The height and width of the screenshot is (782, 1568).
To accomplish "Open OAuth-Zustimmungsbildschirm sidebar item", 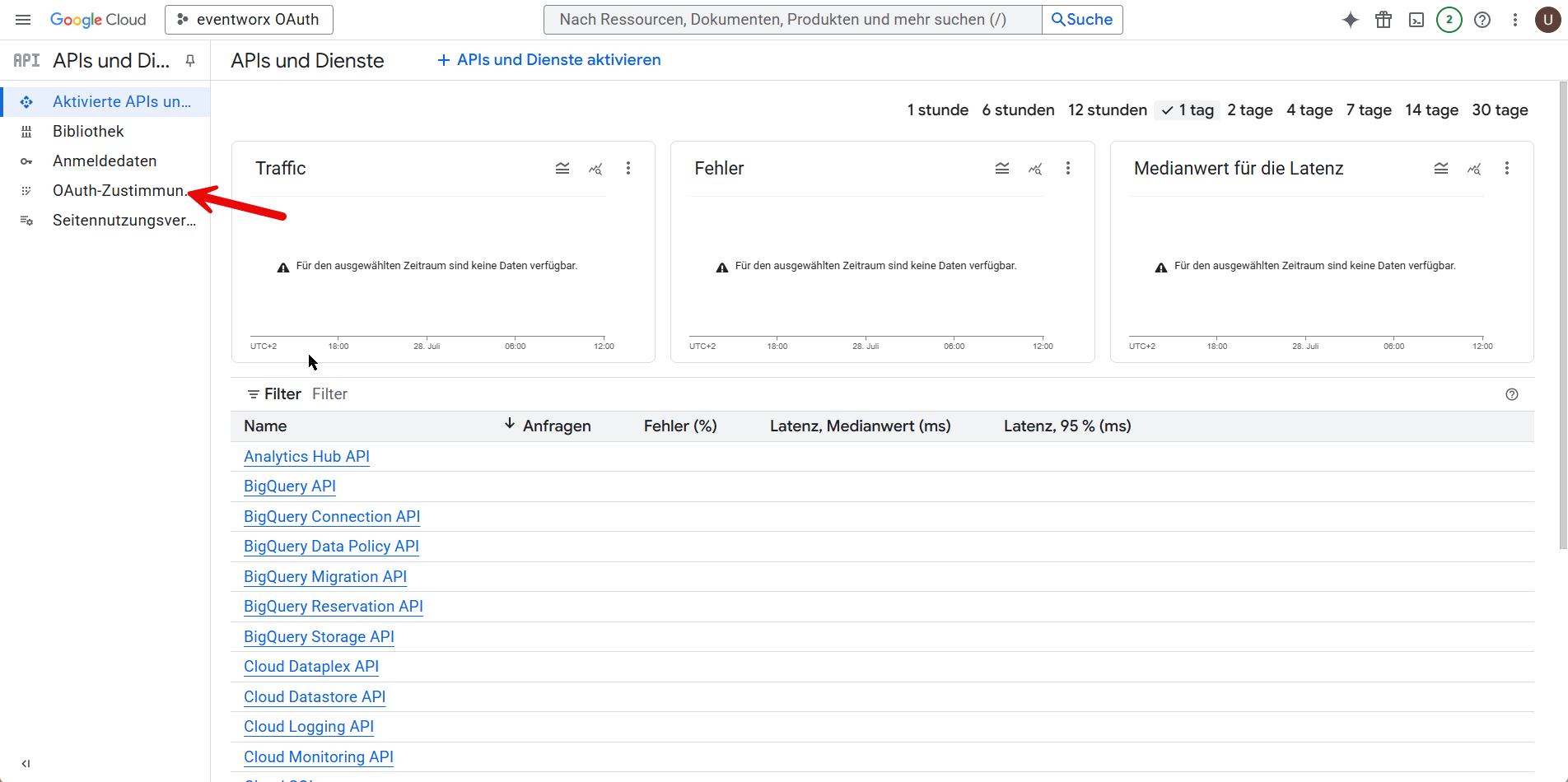I will point(105,191).
